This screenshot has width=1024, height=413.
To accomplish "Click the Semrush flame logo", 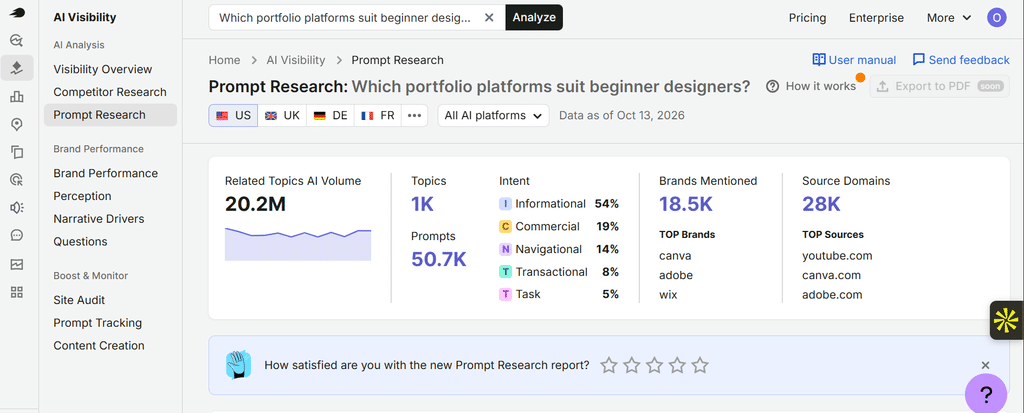I will click(x=17, y=12).
